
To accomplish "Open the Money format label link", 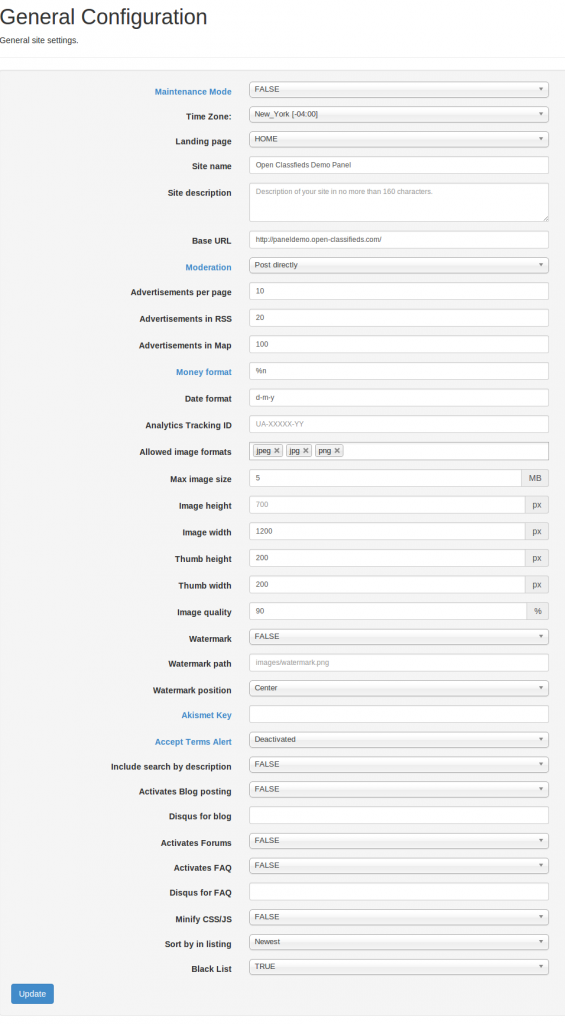I will click(203, 372).
